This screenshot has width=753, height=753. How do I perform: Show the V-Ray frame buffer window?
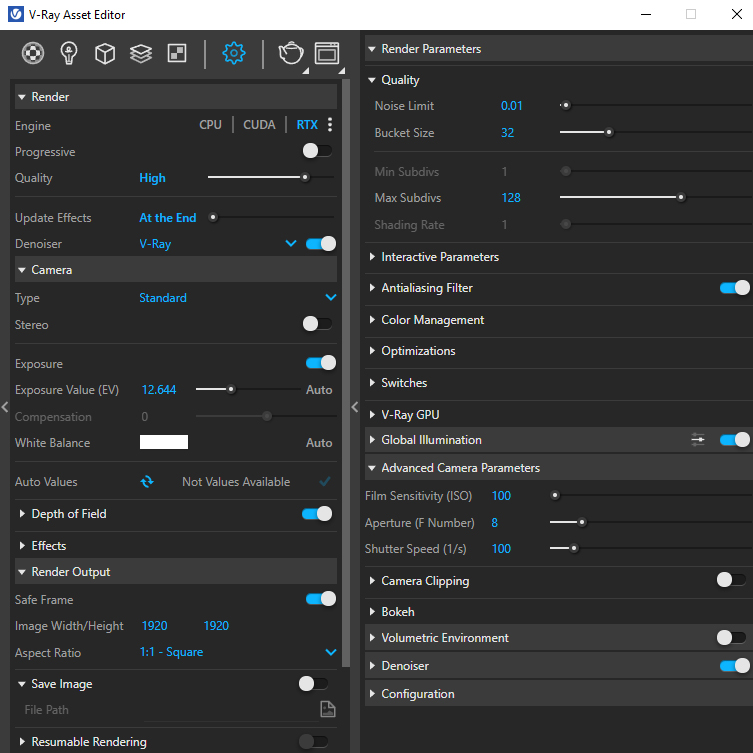[x=326, y=53]
